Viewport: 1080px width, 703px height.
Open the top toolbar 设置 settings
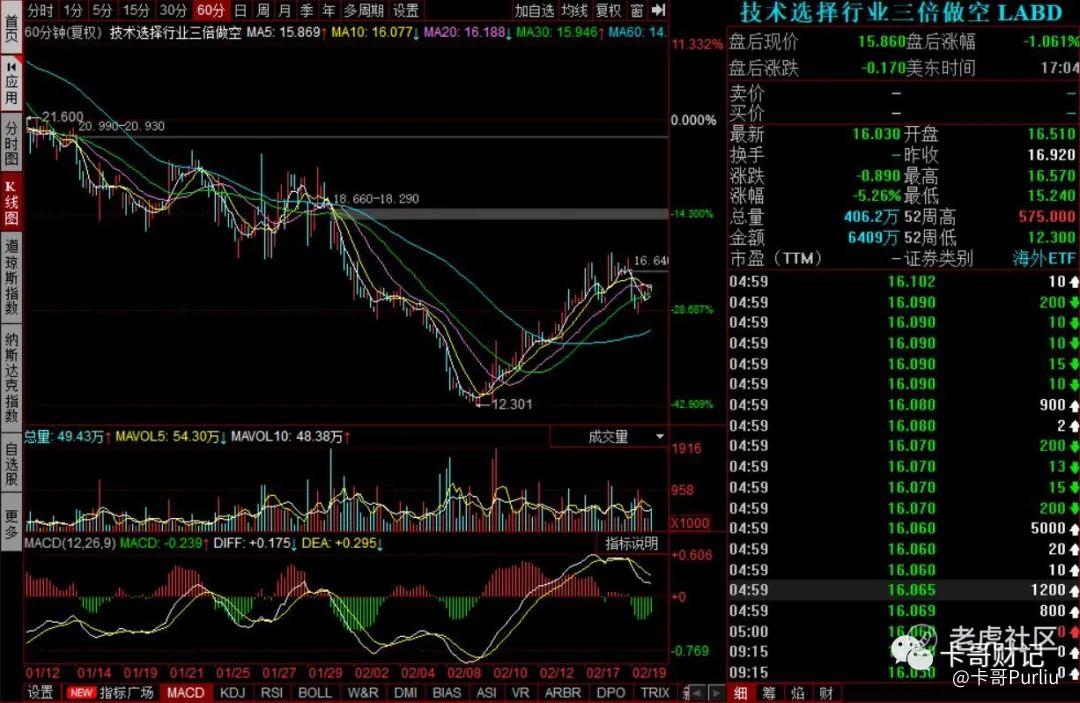pos(406,10)
